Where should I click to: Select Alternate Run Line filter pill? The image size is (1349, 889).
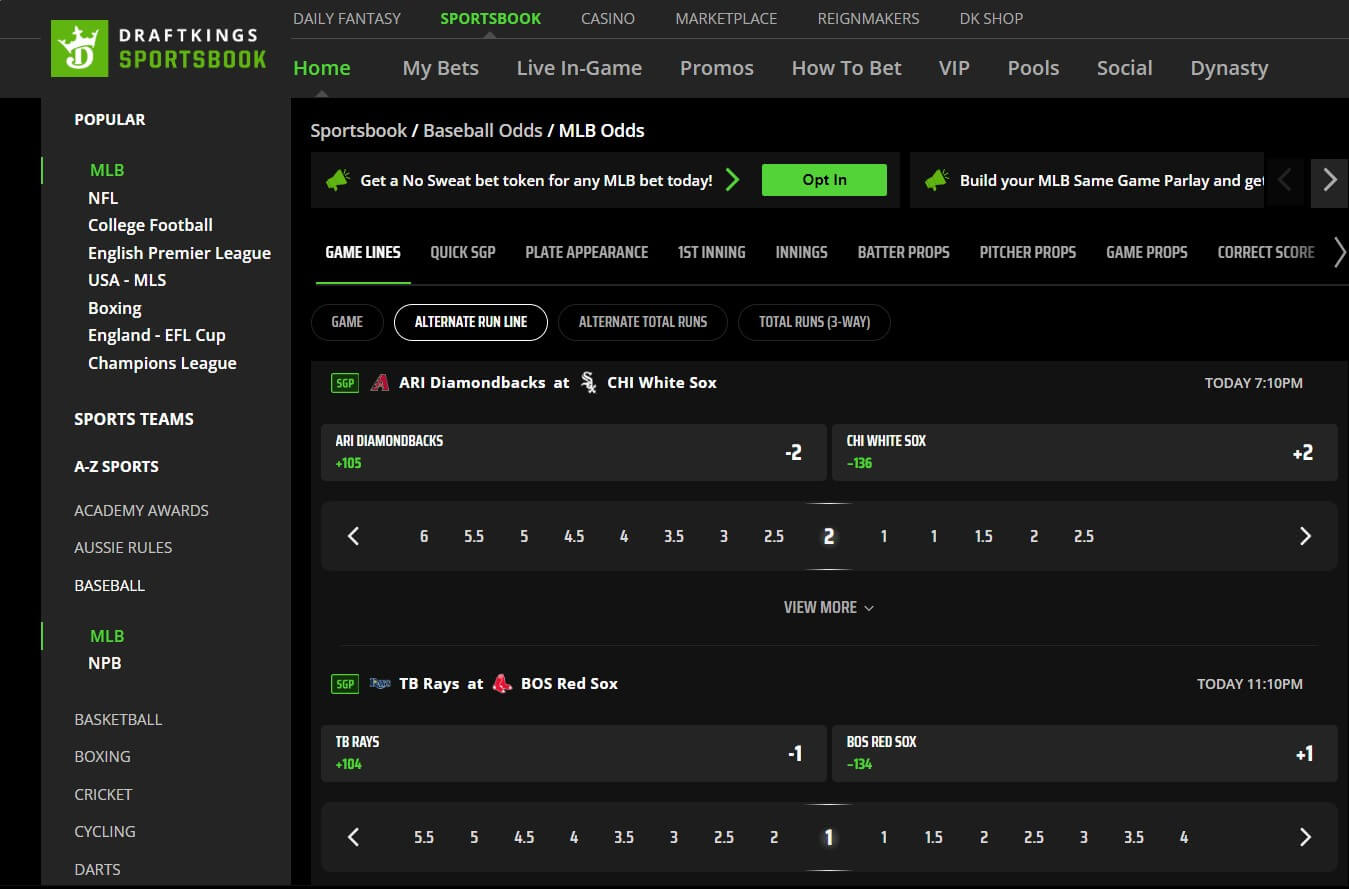pyautogui.click(x=471, y=322)
